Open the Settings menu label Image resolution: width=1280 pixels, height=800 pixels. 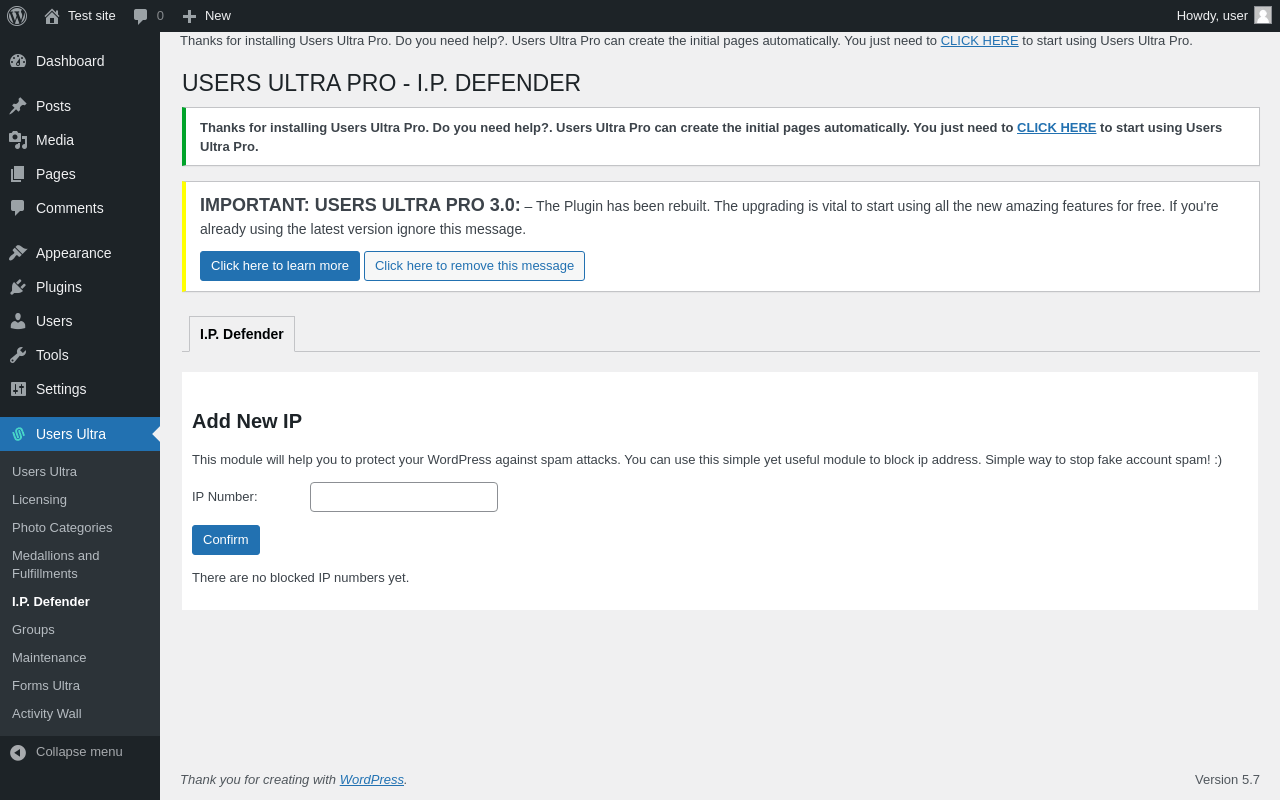[61, 389]
